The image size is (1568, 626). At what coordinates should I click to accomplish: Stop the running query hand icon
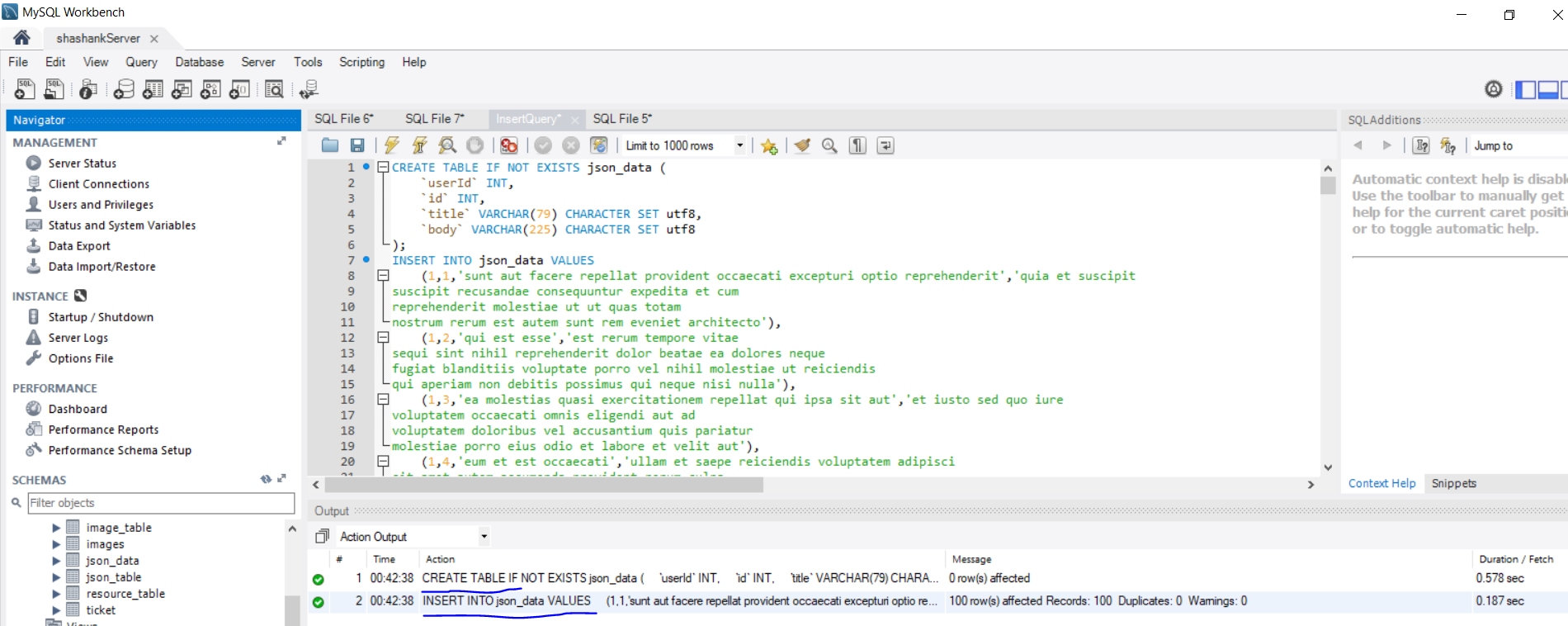(x=475, y=145)
